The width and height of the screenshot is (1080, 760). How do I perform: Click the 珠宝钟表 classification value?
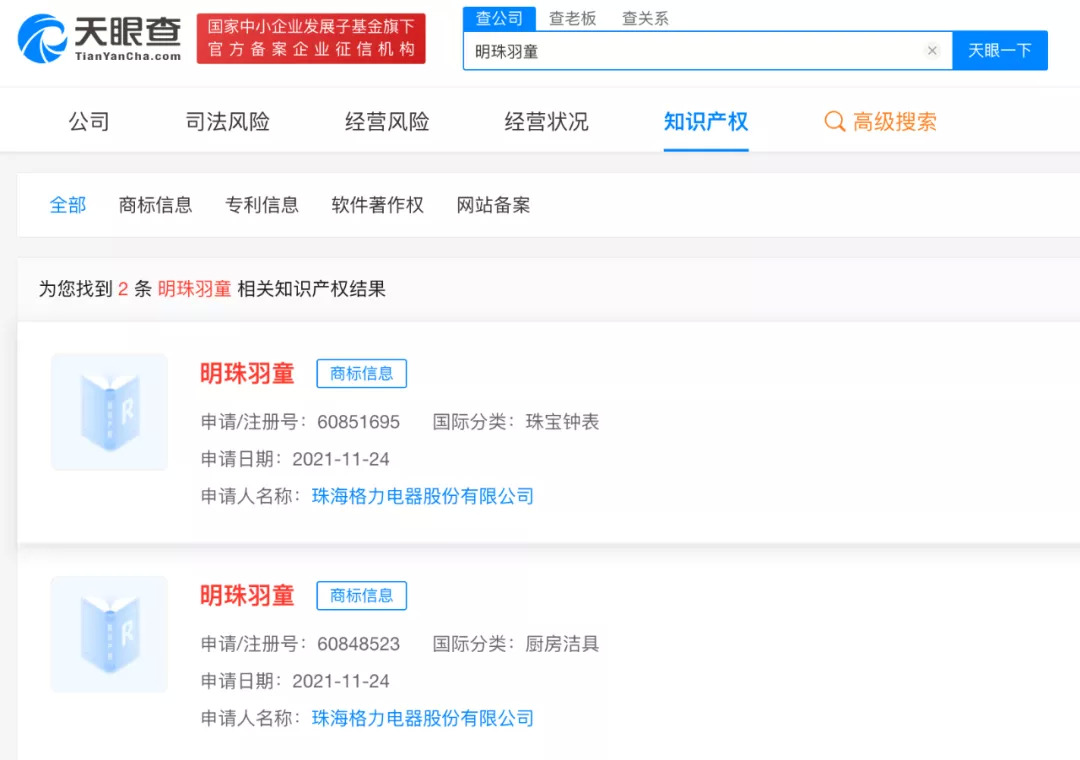[562, 422]
